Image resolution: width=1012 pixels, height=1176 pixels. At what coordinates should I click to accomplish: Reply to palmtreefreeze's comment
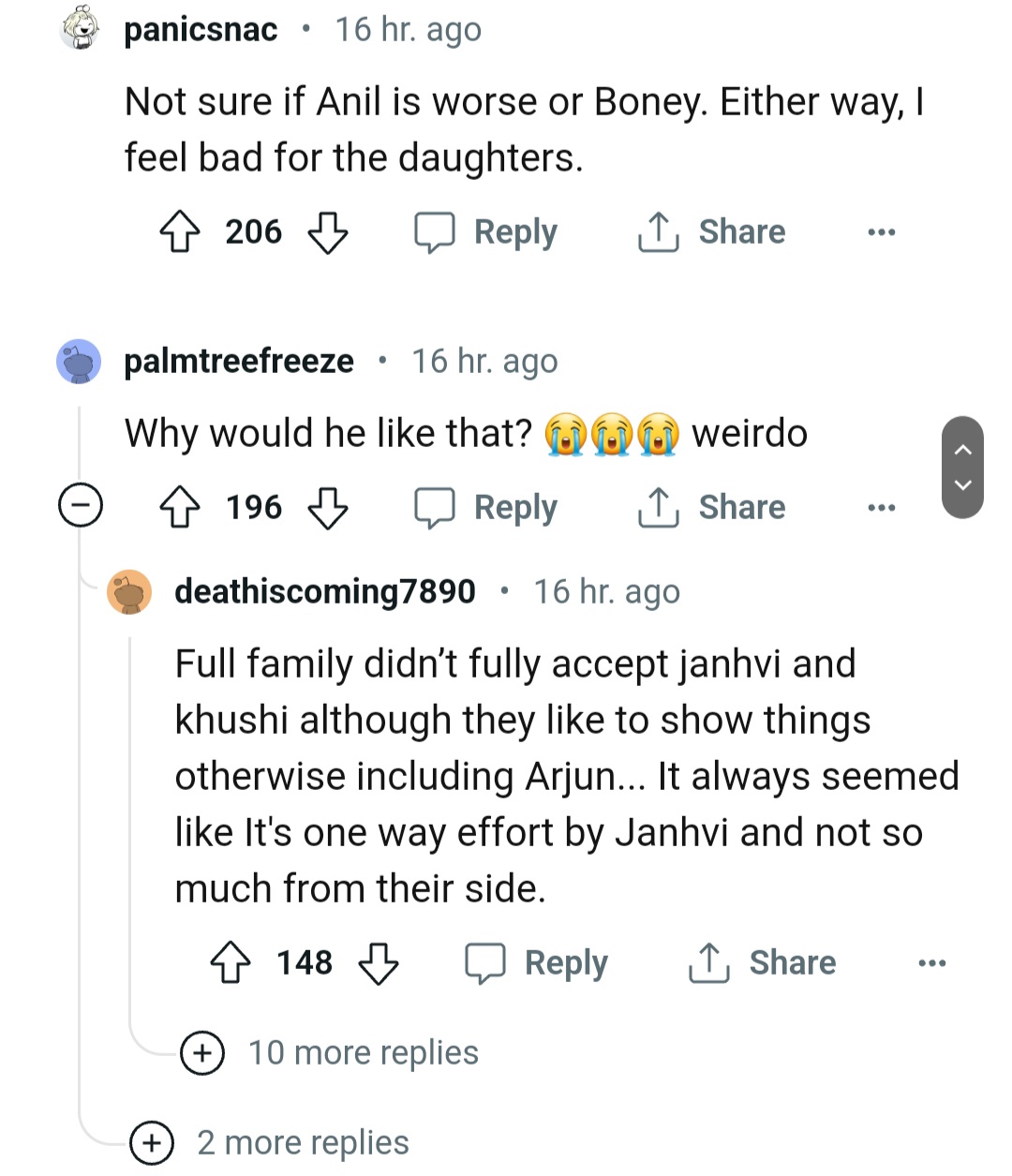click(487, 507)
